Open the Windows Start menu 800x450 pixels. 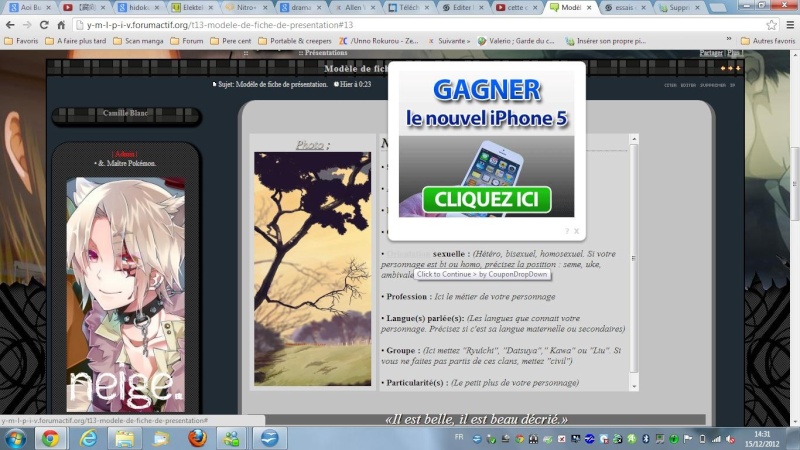(x=15, y=439)
